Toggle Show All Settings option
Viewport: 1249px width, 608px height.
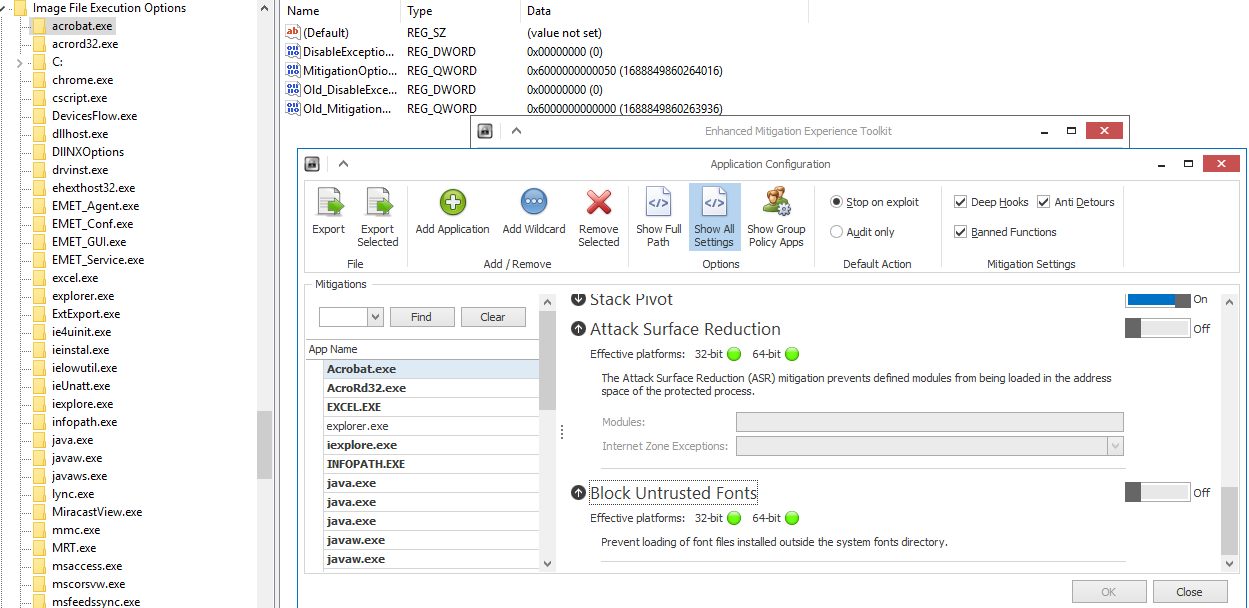click(x=714, y=216)
